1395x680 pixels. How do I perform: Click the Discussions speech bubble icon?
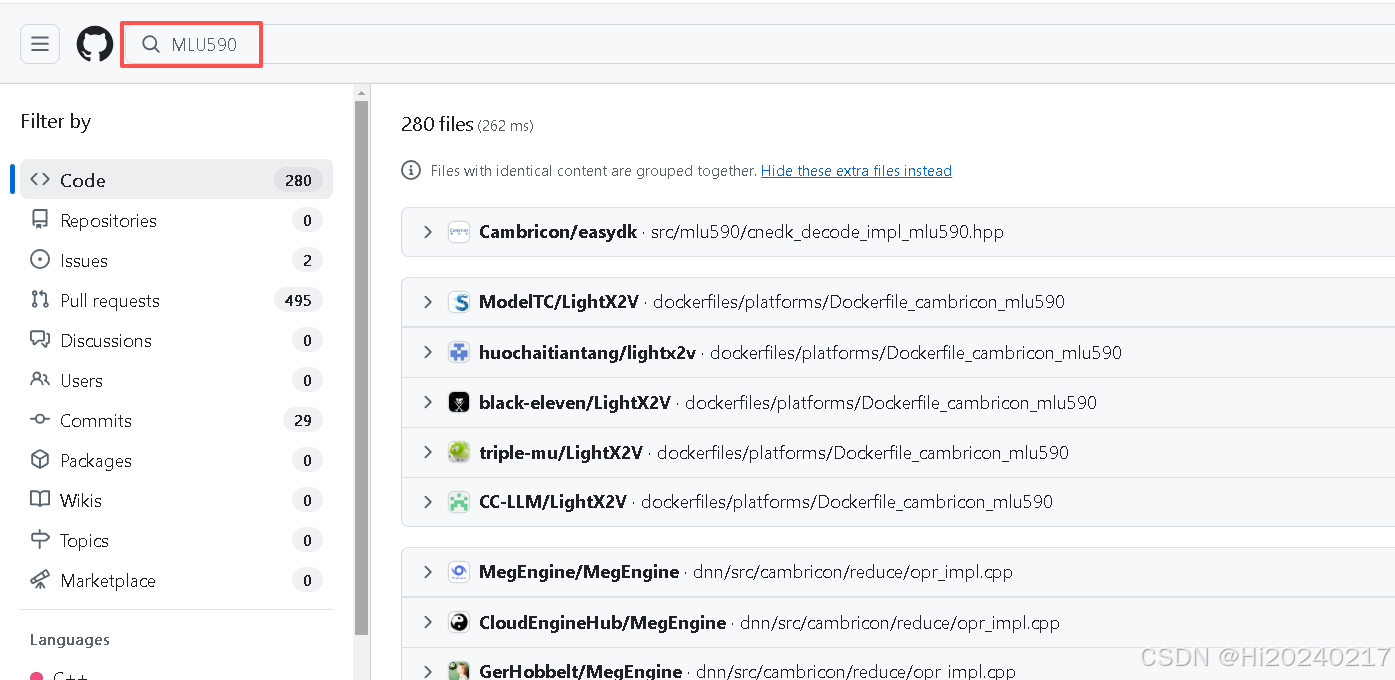[x=40, y=340]
